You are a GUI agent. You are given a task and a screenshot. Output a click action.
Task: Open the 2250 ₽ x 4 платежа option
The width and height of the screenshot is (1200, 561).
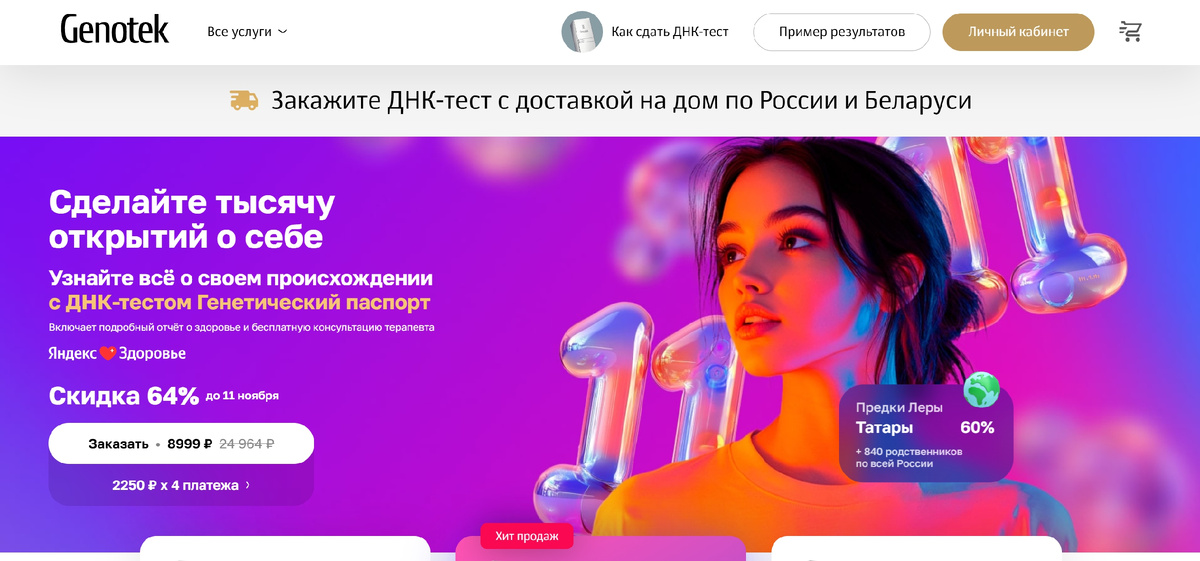(181, 485)
